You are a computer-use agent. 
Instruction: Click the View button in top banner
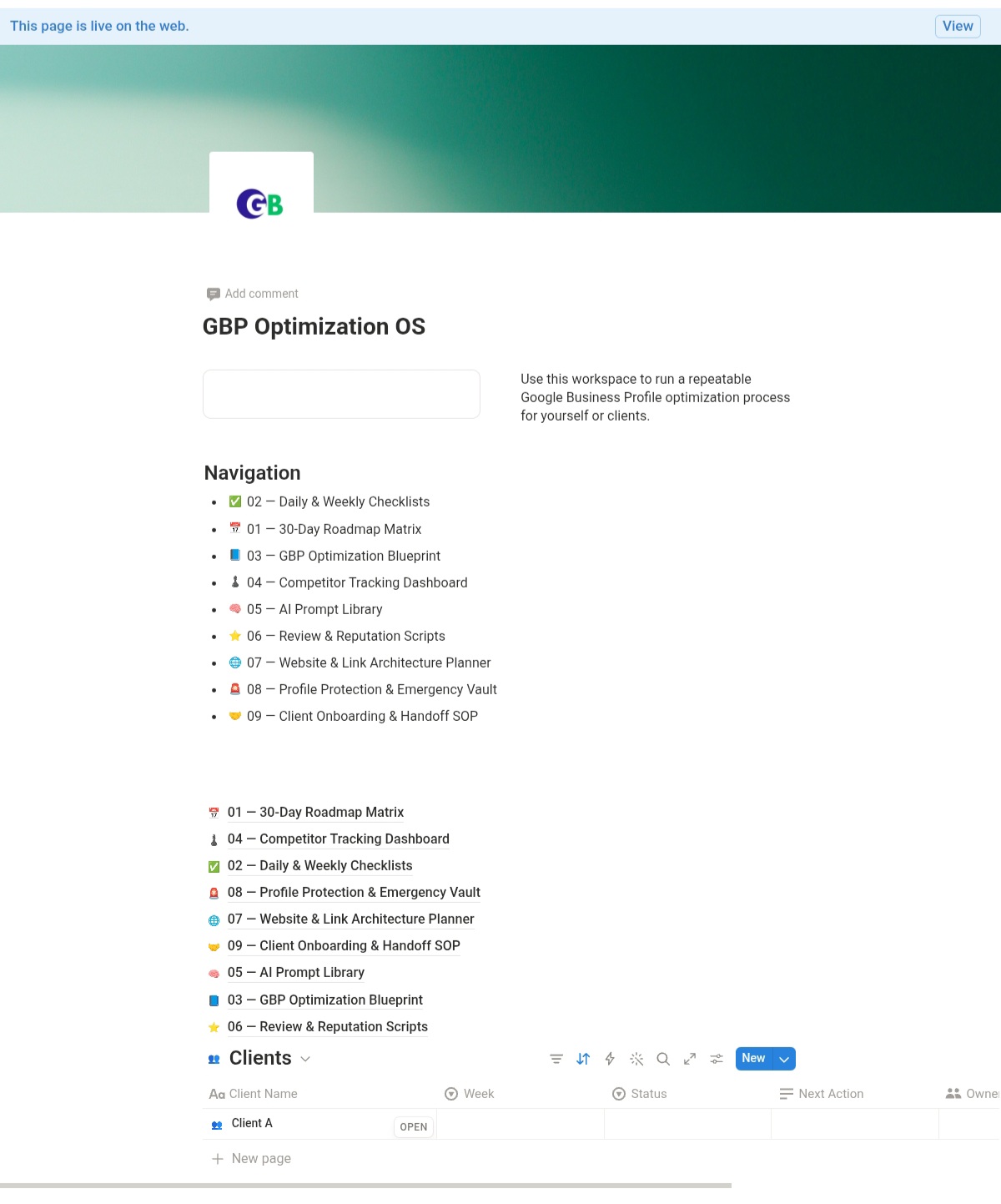click(x=958, y=26)
